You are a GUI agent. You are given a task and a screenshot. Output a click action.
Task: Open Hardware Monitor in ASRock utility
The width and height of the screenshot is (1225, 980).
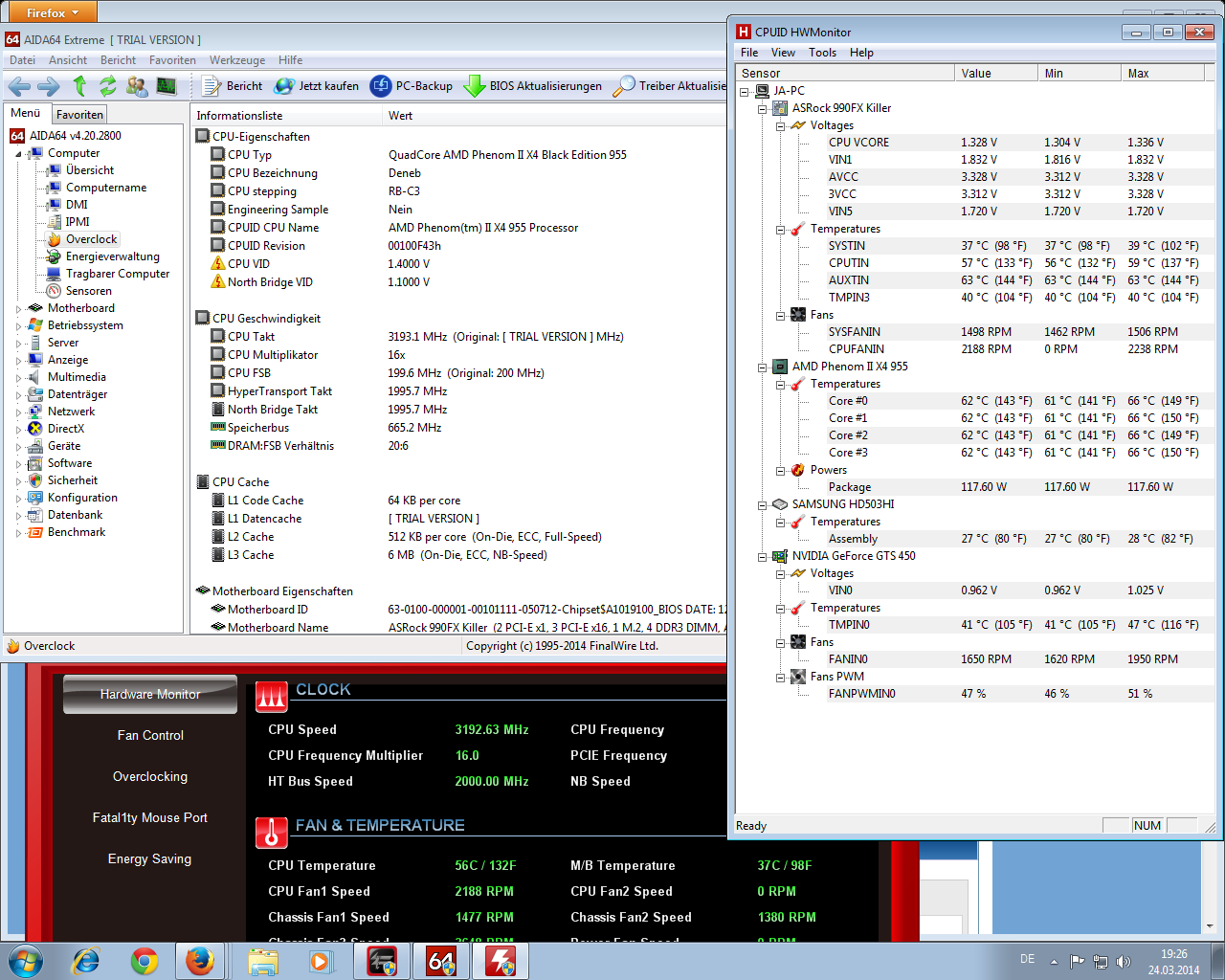tap(150, 695)
